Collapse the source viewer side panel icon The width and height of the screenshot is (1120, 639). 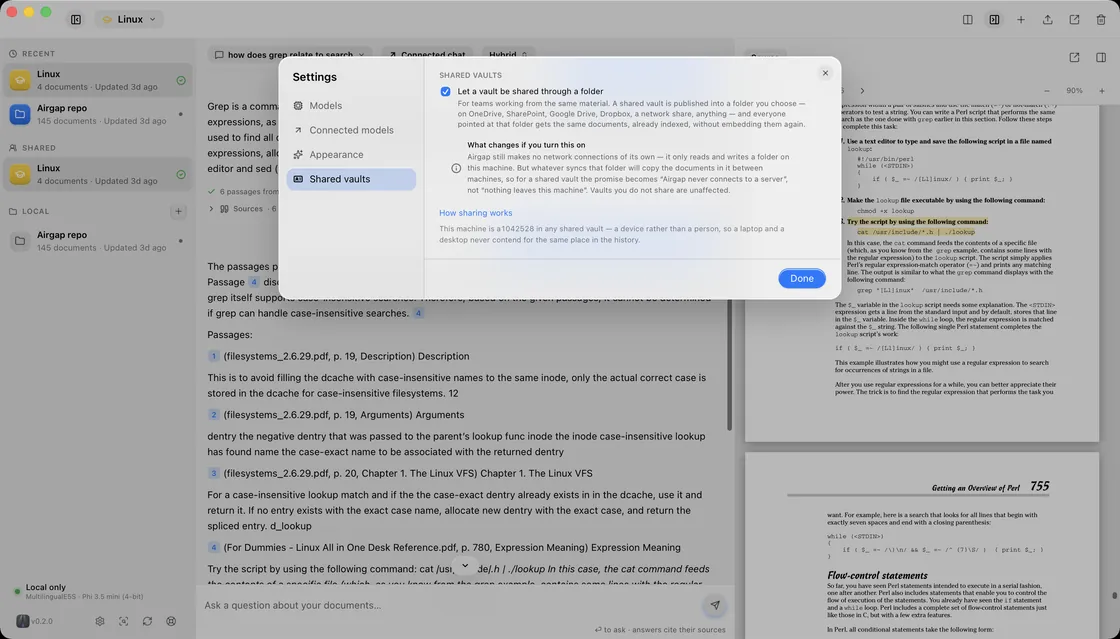1101,57
